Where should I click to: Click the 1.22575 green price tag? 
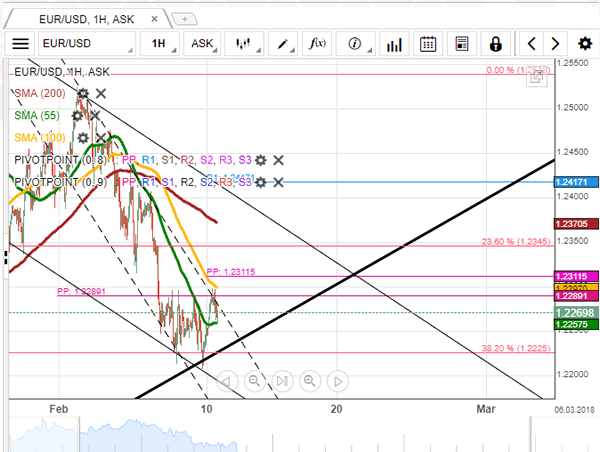[x=576, y=324]
